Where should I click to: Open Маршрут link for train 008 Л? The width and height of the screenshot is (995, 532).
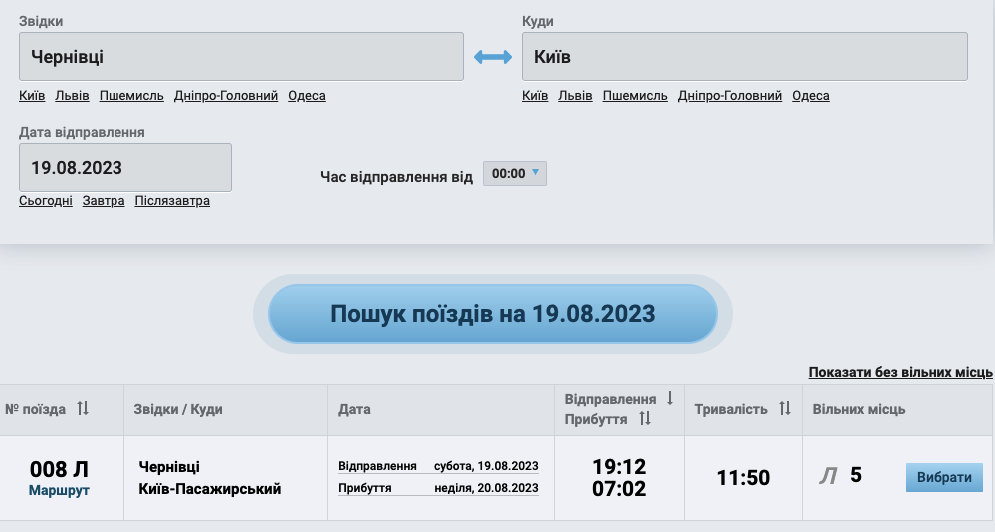[60, 491]
